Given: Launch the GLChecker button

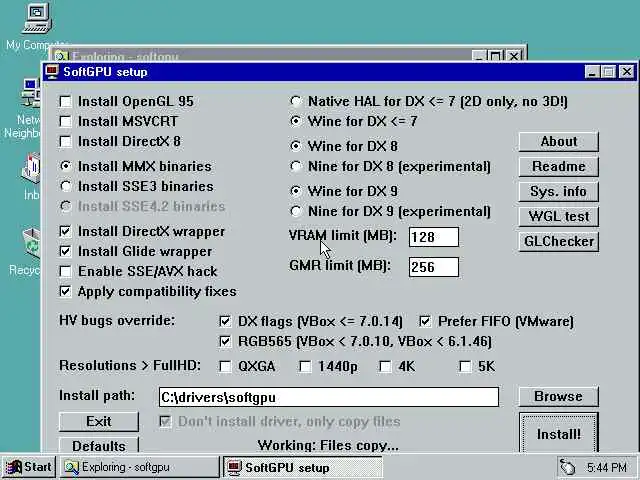Looking at the screenshot, I should point(558,241).
